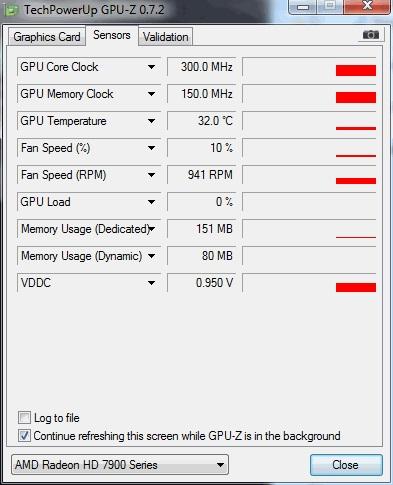Open the AMD Radeon HD 7900 Series selector
The height and width of the screenshot is (485, 393).
pyautogui.click(x=120, y=465)
